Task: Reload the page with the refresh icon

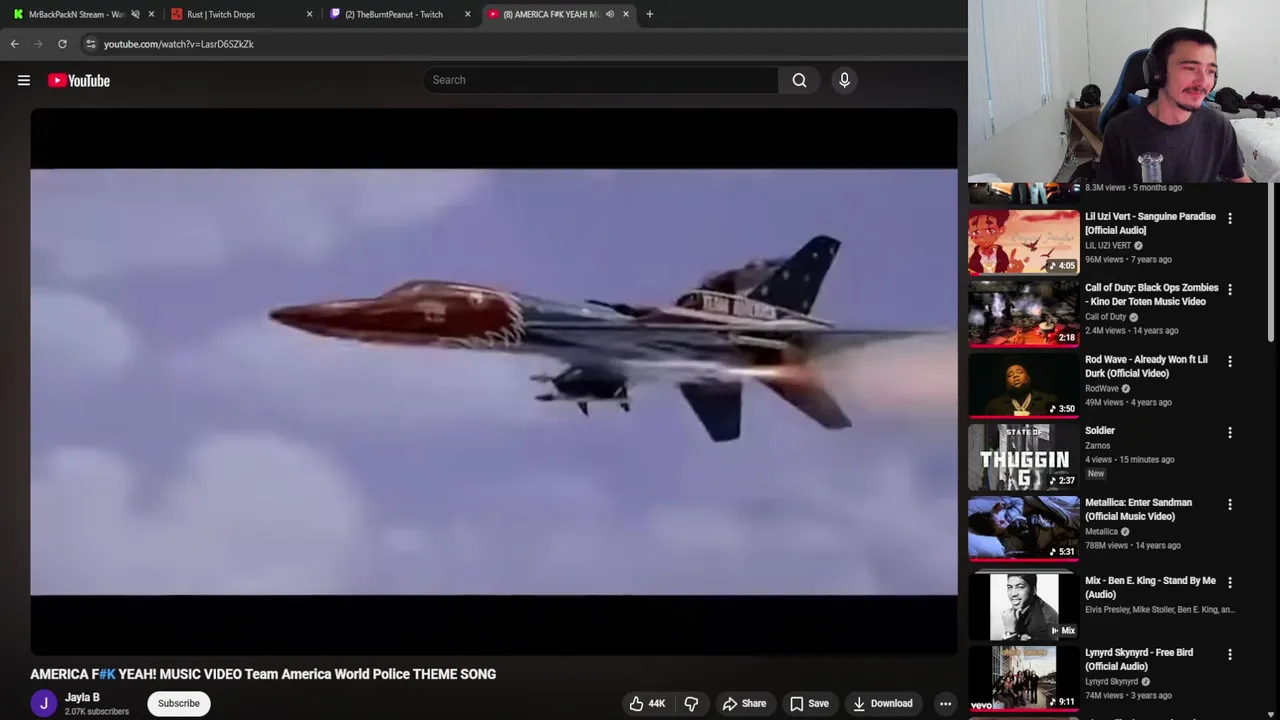Action: click(x=62, y=44)
